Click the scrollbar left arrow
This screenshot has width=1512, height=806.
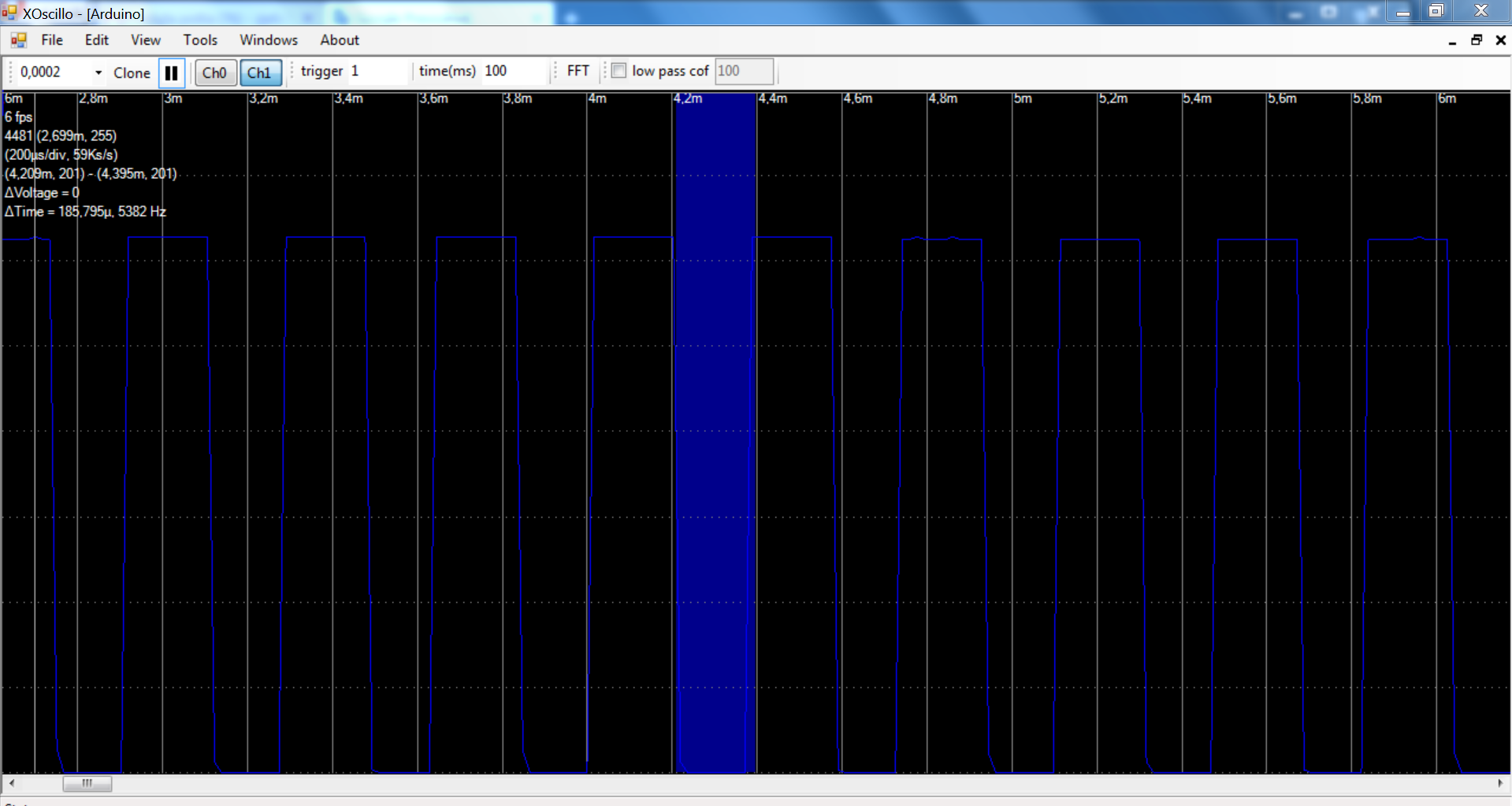pos(10,783)
